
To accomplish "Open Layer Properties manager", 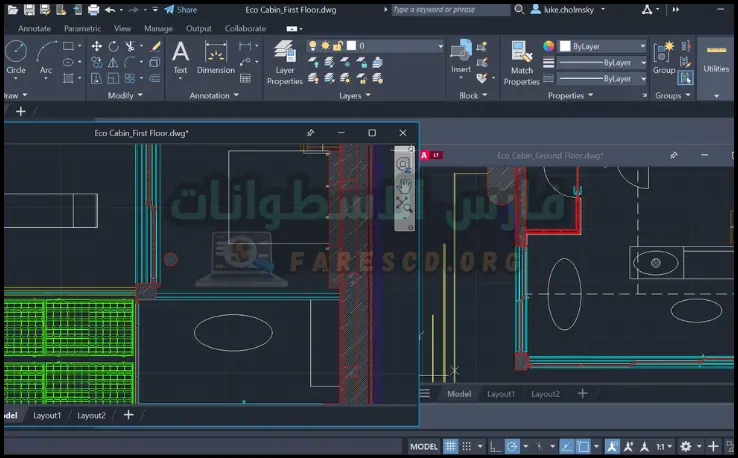I will [285, 60].
